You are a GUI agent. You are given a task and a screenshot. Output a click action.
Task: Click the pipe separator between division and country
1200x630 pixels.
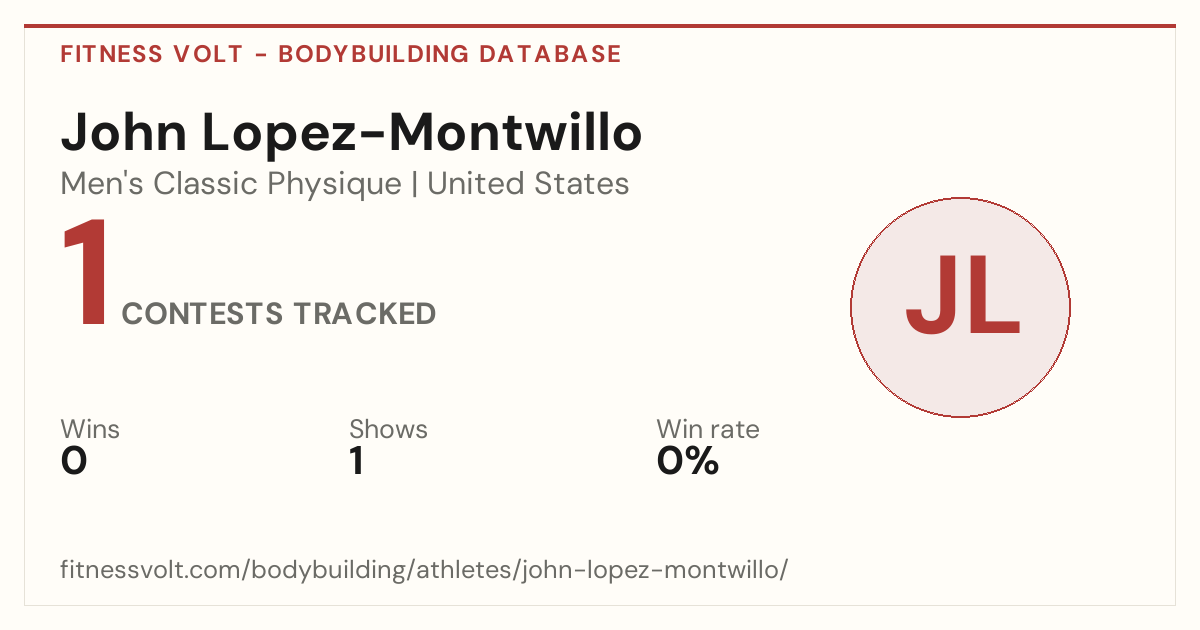click(414, 185)
